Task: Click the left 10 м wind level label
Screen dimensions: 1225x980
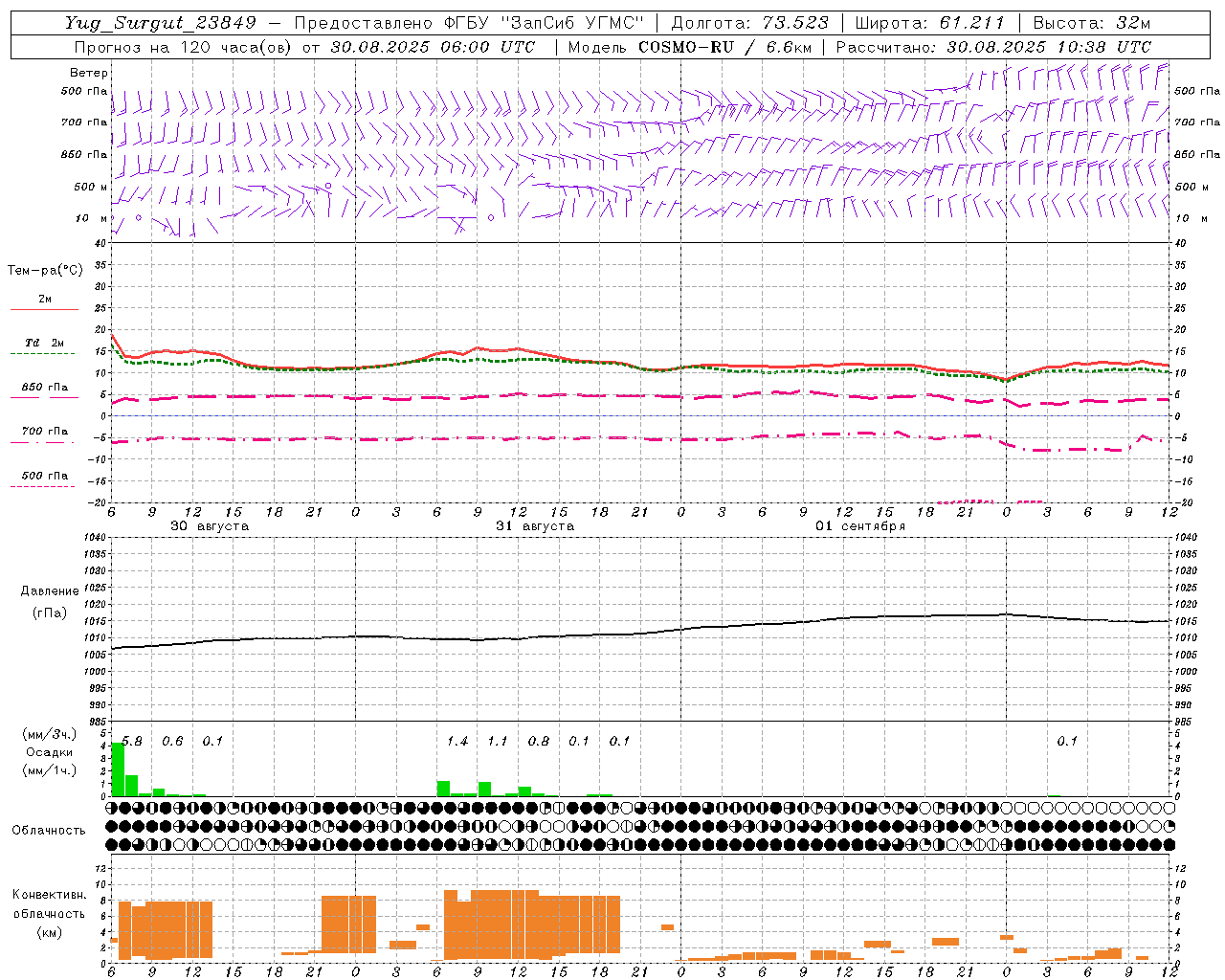Action: click(91, 218)
